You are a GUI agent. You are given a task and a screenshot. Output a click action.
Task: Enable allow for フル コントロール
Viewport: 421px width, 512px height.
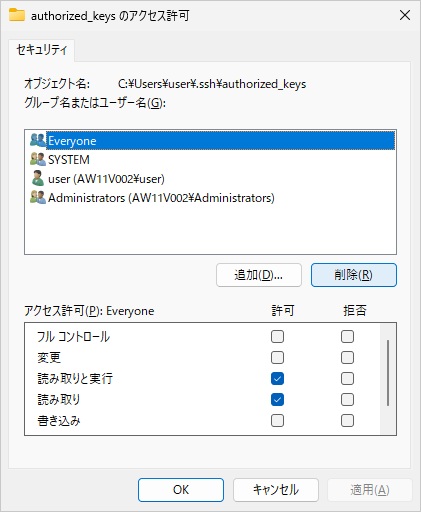click(277, 337)
